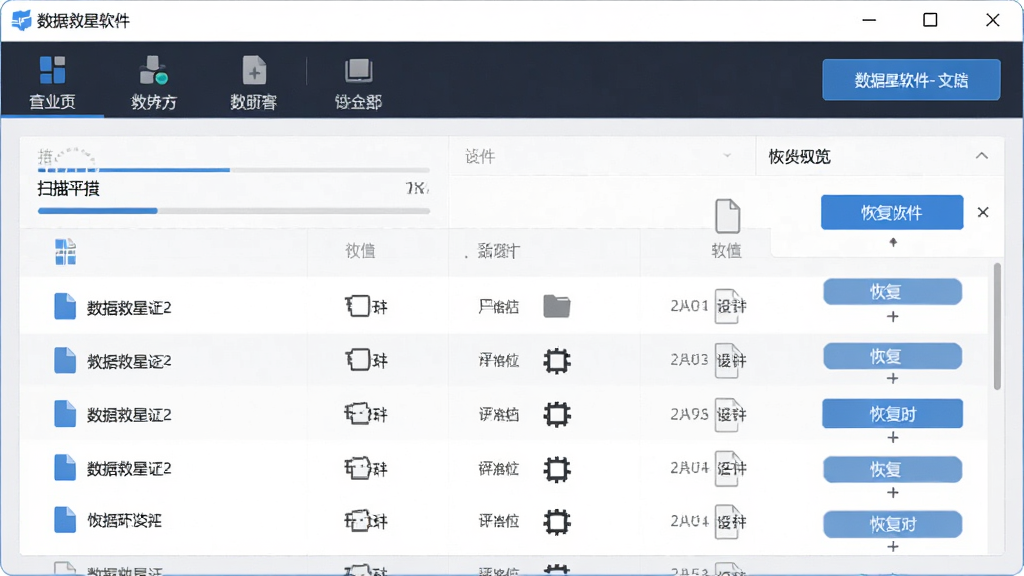Image resolution: width=1024 pixels, height=576 pixels.
Task: Open the 数昕睿 tab with the plus-document icon
Action: 253,82
